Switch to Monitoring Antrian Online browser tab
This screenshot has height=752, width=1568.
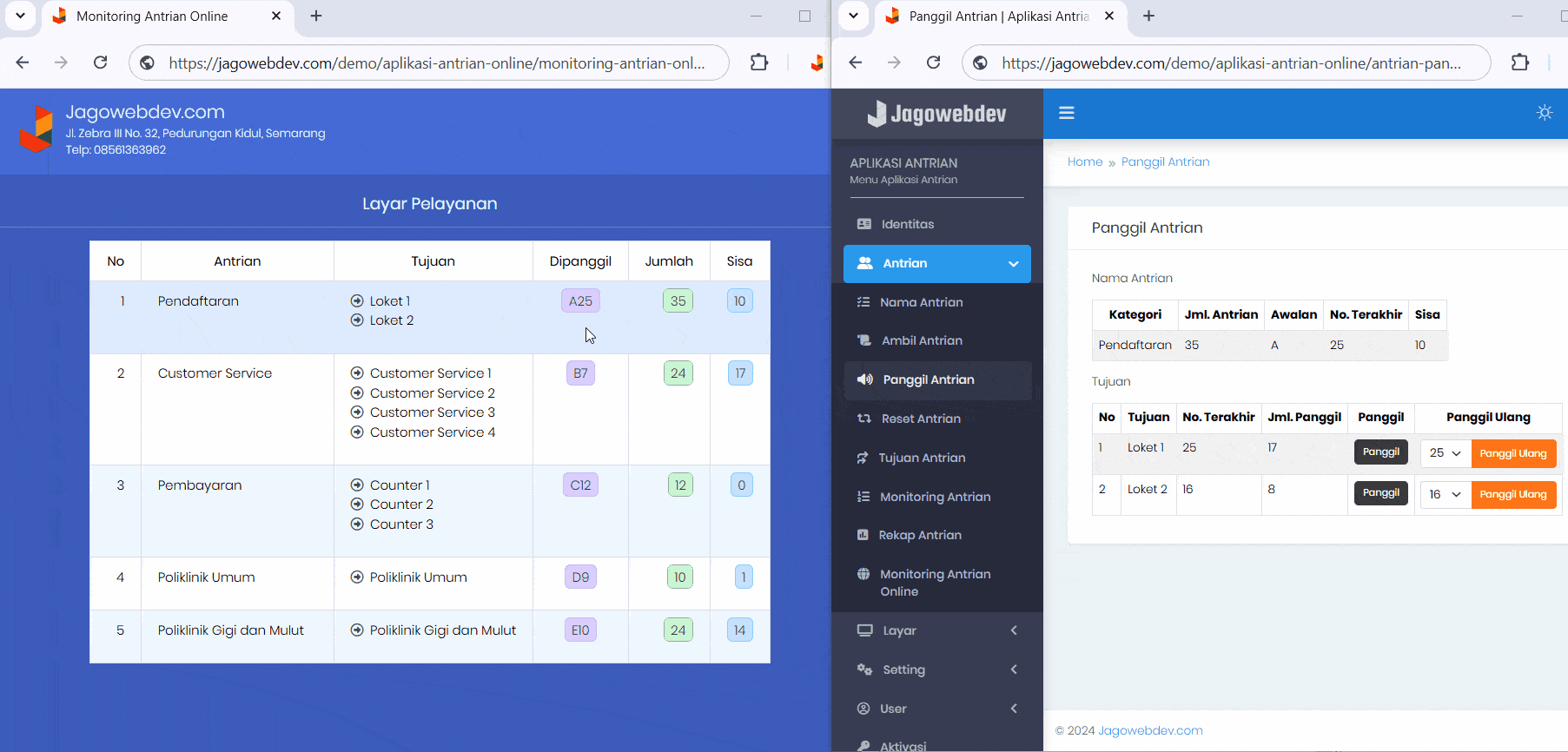click(168, 16)
